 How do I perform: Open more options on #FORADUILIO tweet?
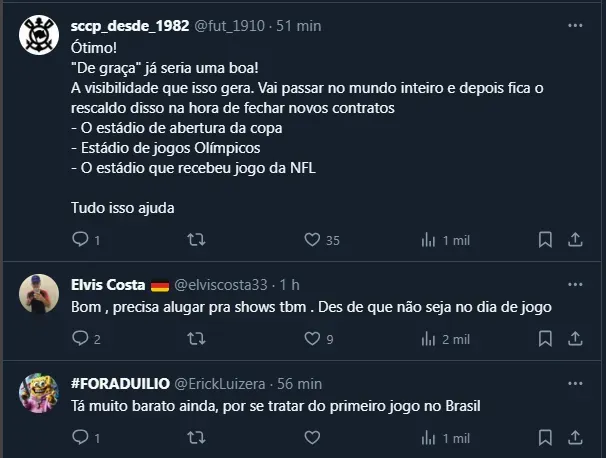click(x=575, y=383)
